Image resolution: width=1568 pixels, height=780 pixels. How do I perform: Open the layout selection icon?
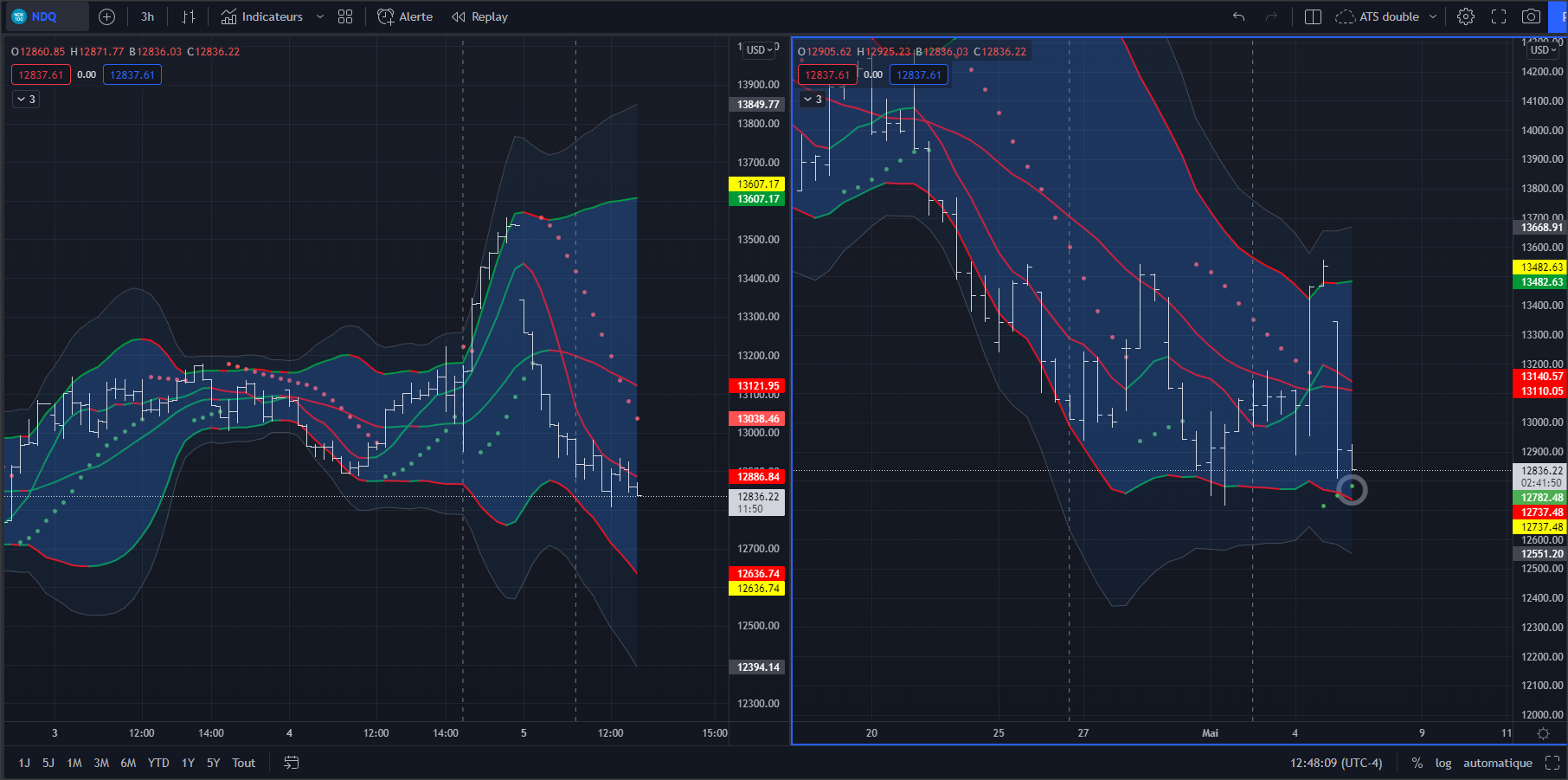(x=1313, y=16)
